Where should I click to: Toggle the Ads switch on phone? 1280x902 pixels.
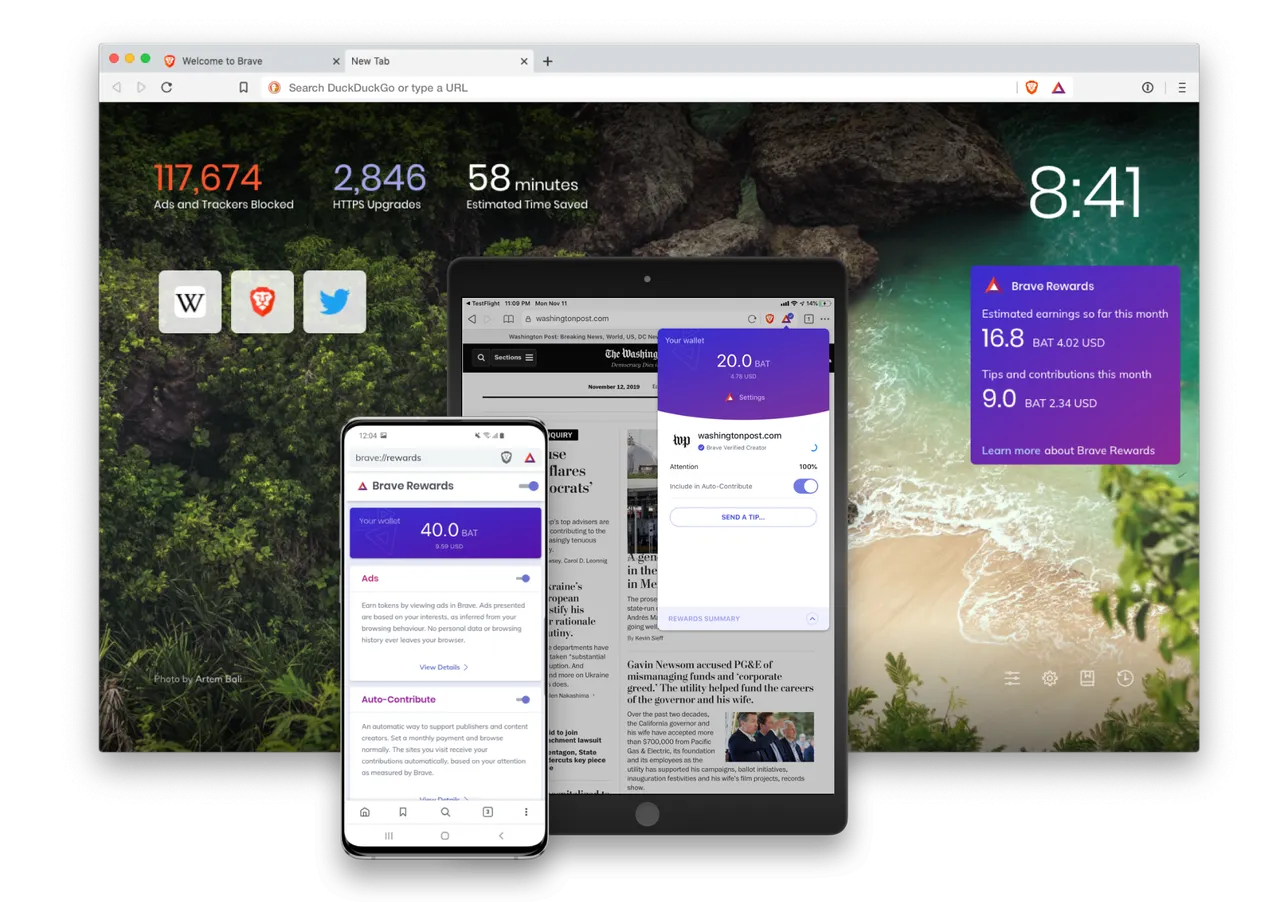coord(523,578)
